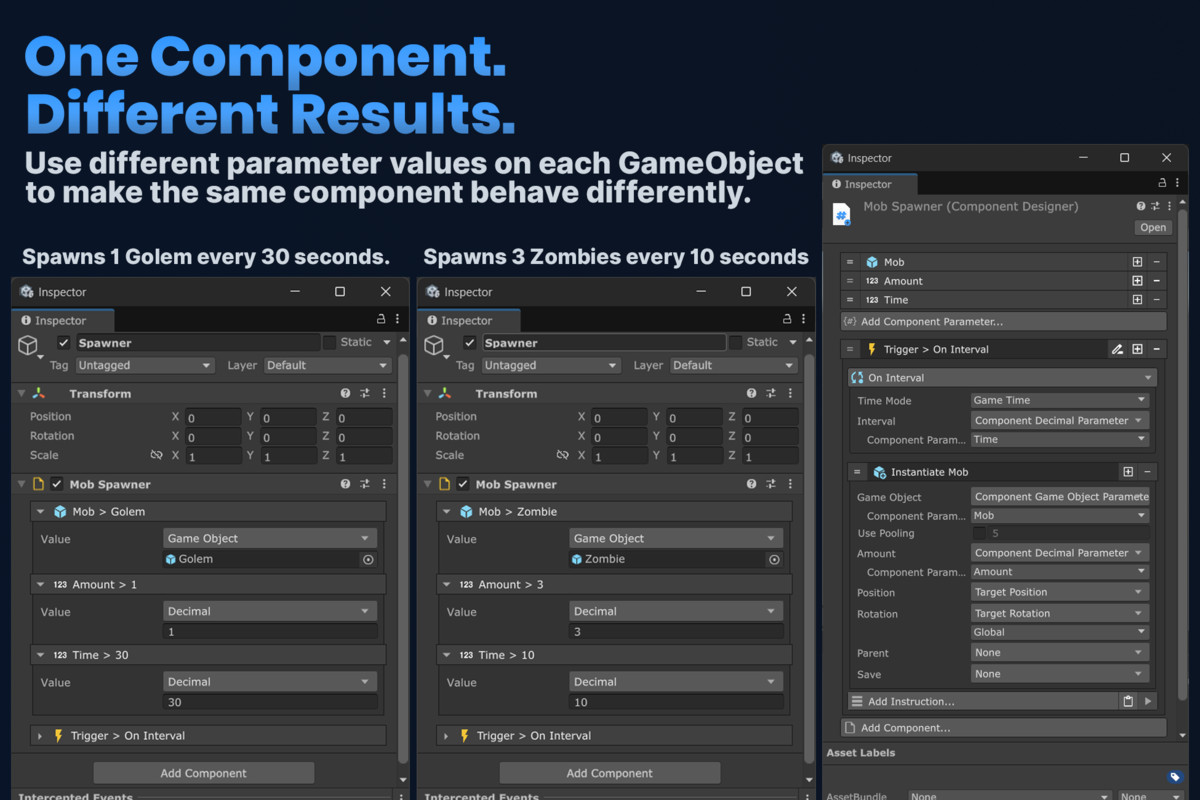The height and width of the screenshot is (800, 1200).
Task: Open the Zombie inspector tab-bar kebab menu
Action: point(803,320)
